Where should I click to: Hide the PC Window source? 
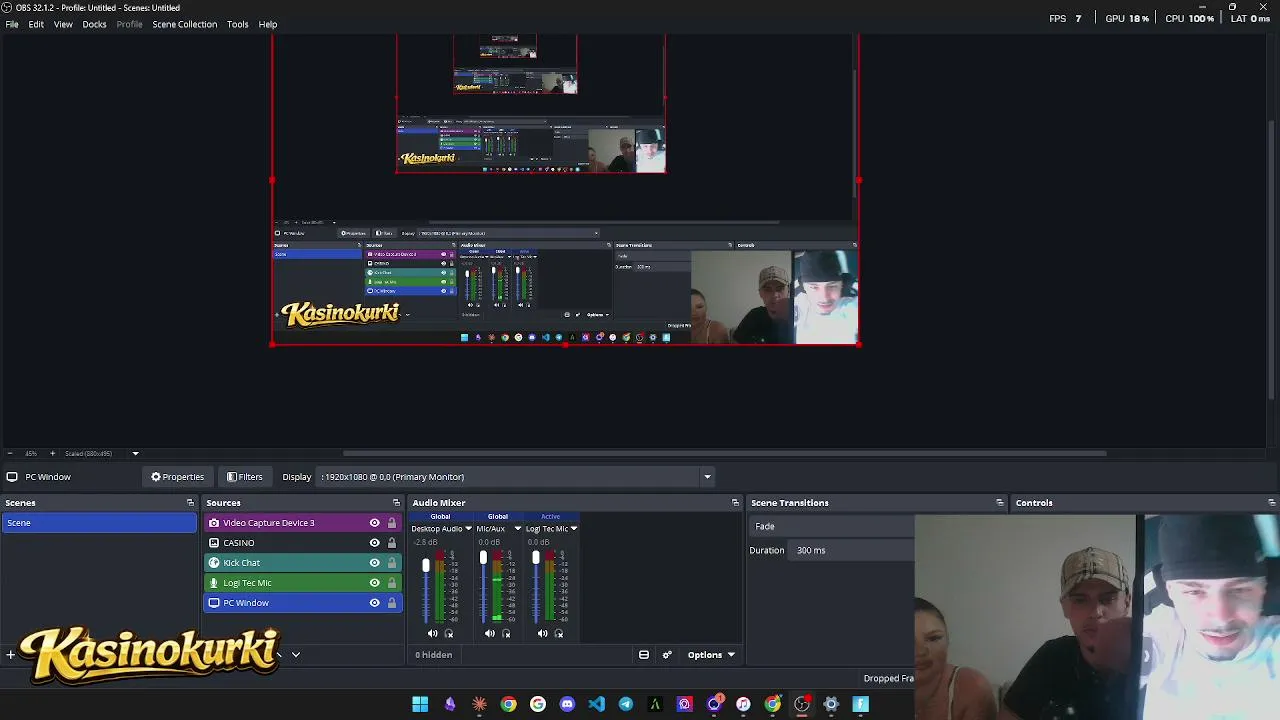coord(375,603)
